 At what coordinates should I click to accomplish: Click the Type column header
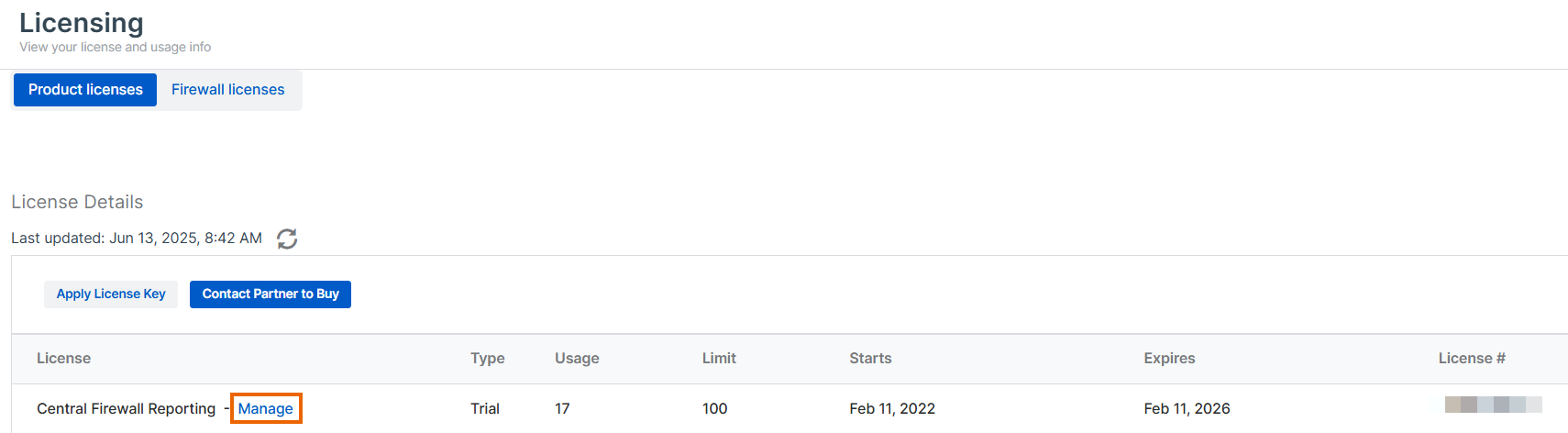point(488,359)
